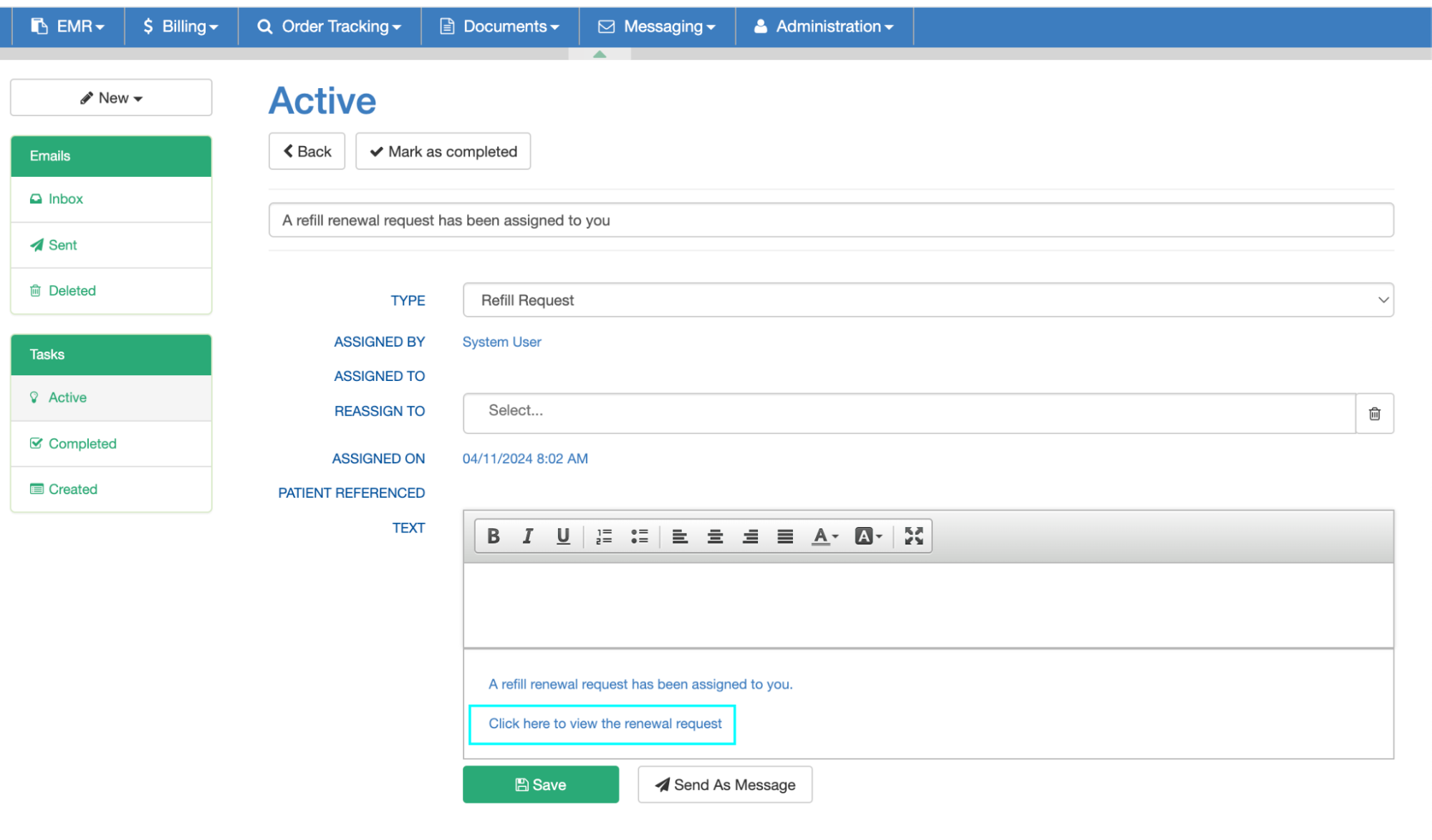Open the Order Tracking menu
This screenshot has width=1432, height=840.
coord(330,26)
